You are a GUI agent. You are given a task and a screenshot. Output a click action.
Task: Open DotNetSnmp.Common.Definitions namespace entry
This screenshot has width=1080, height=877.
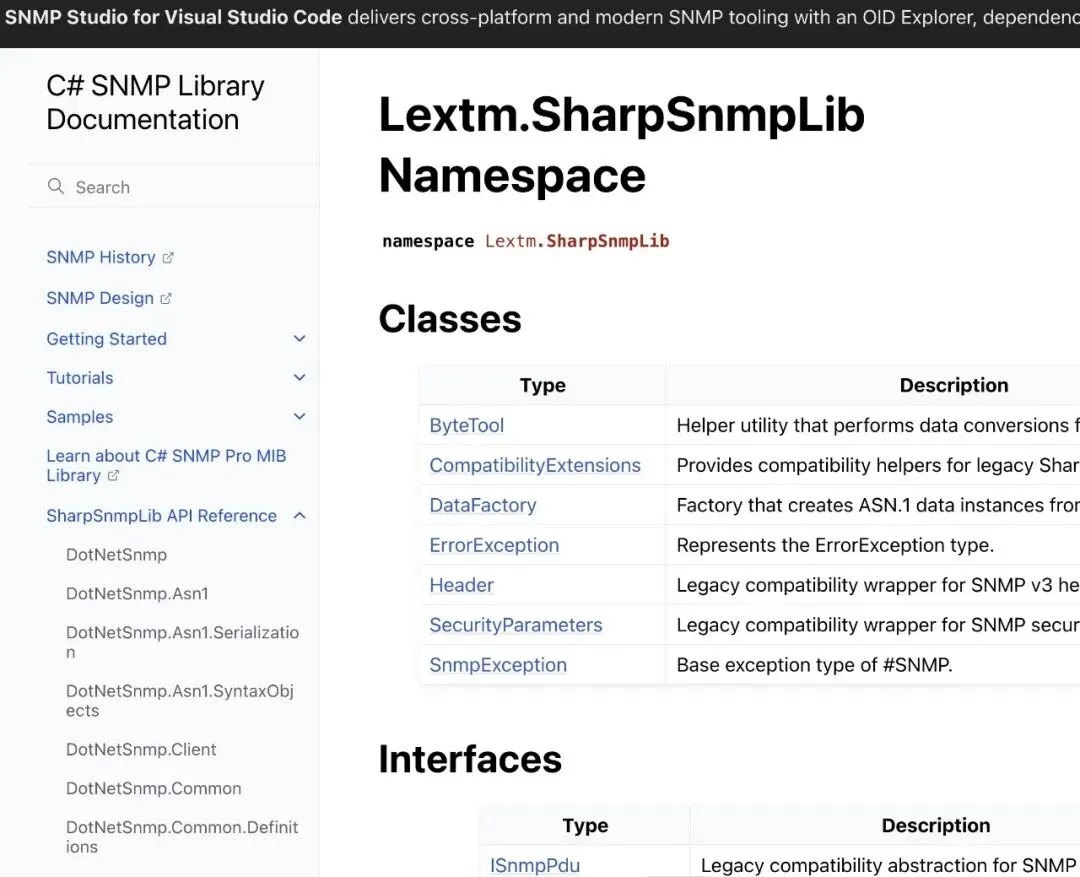pyautogui.click(x=182, y=836)
